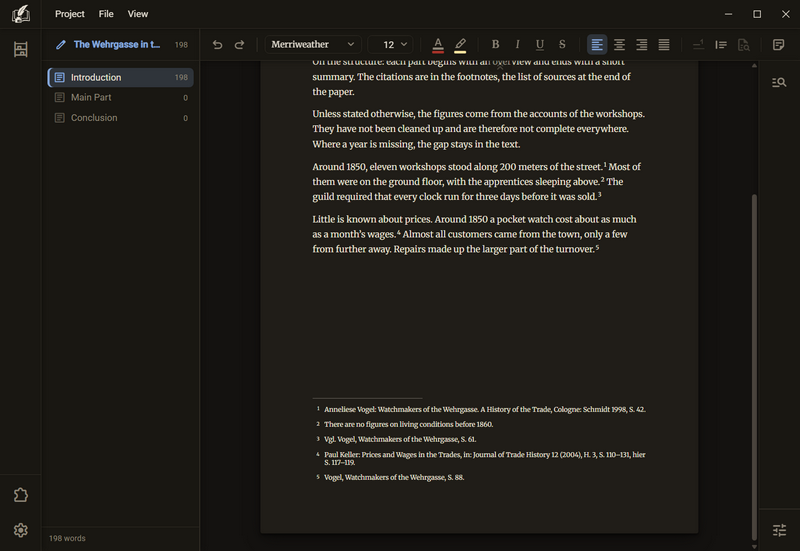Align text right
This screenshot has height=551, width=800.
641,44
